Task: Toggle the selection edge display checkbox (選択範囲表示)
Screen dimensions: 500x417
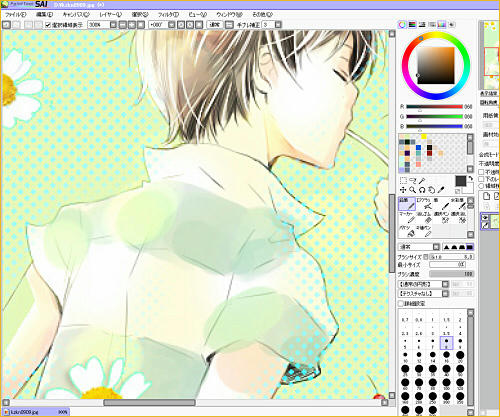Action: coord(48,25)
